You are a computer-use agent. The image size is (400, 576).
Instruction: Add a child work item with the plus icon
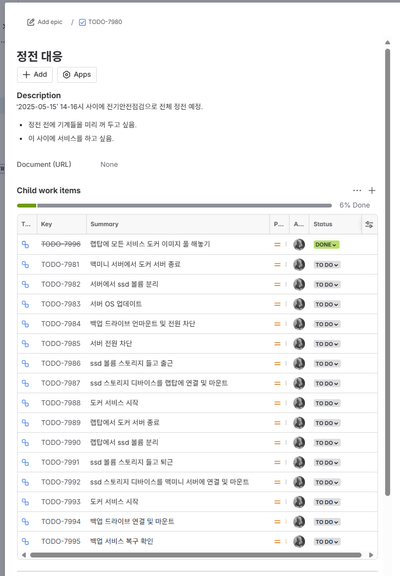[372, 190]
